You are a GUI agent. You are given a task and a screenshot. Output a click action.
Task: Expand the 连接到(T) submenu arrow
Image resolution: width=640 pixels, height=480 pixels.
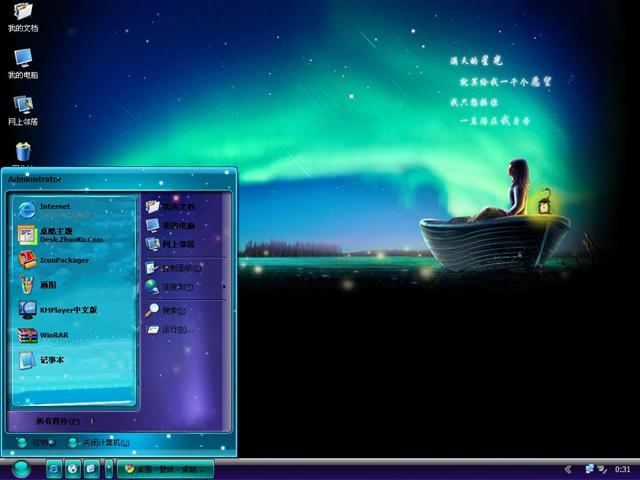pos(224,287)
